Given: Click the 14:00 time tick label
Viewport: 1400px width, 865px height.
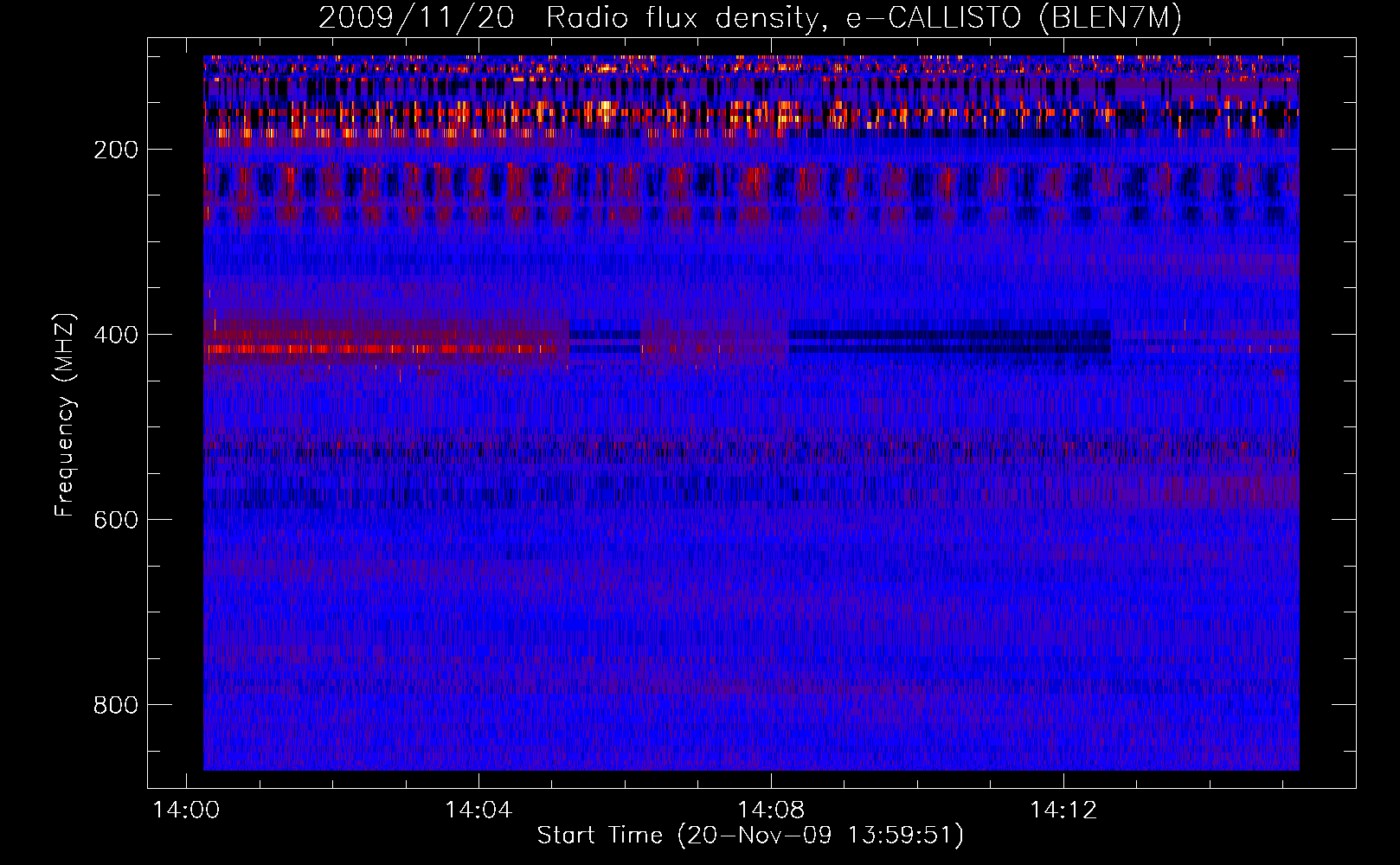Looking at the screenshot, I should click(186, 810).
